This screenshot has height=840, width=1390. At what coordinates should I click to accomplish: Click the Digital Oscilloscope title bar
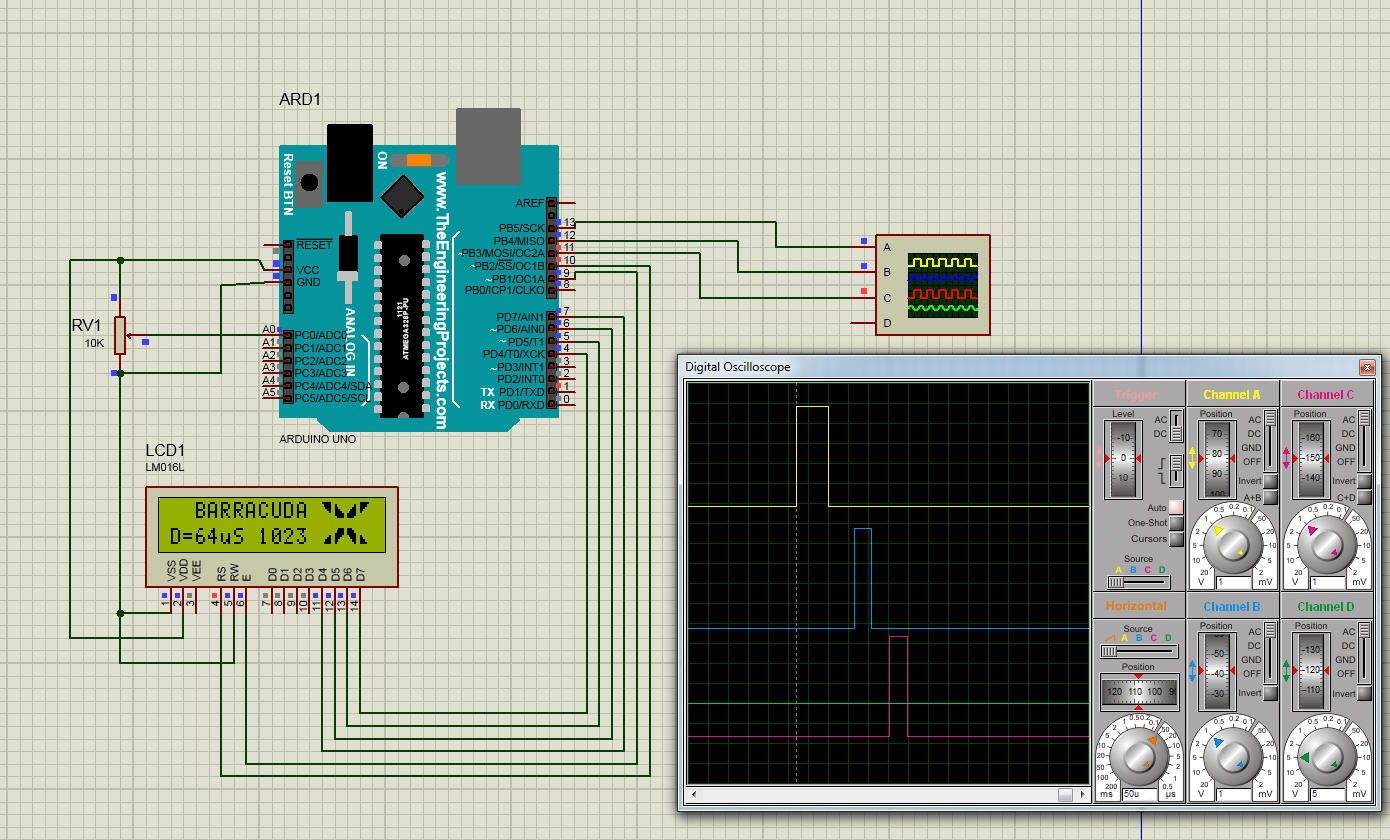point(1029,367)
